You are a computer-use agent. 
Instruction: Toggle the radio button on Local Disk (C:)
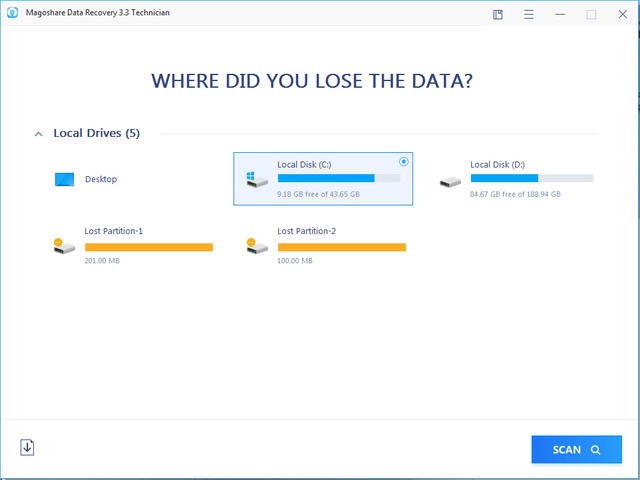tap(403, 161)
